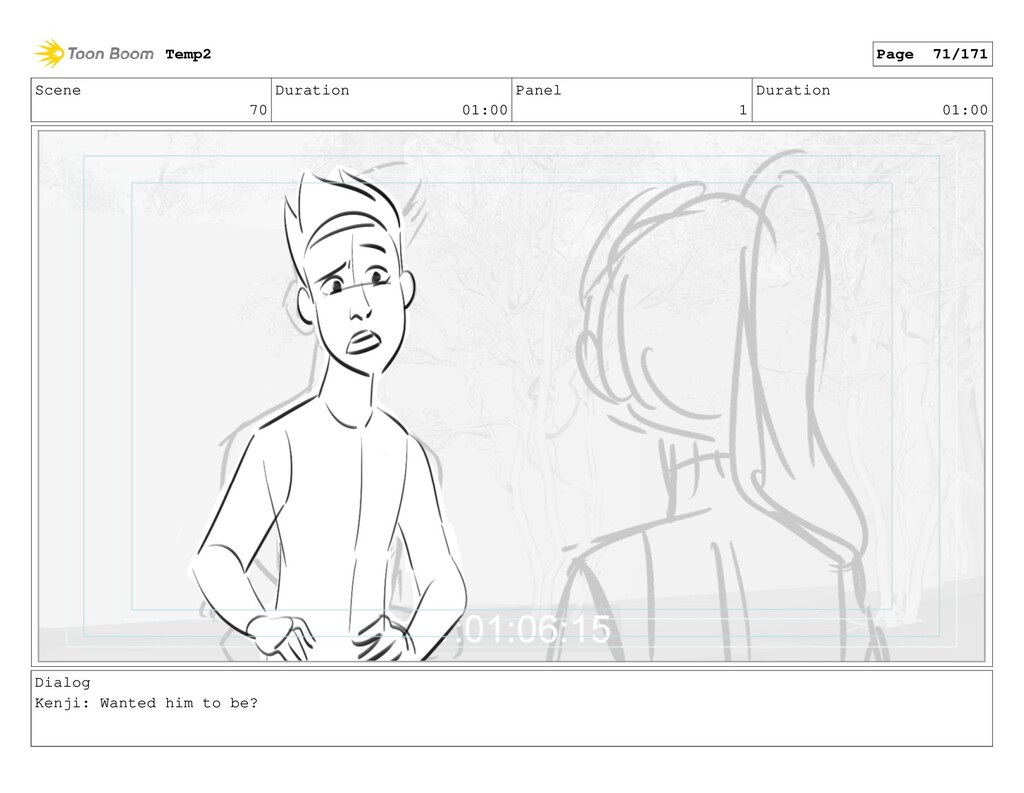
Task: Select the 'Temp2' project title text
Action: (x=188, y=54)
